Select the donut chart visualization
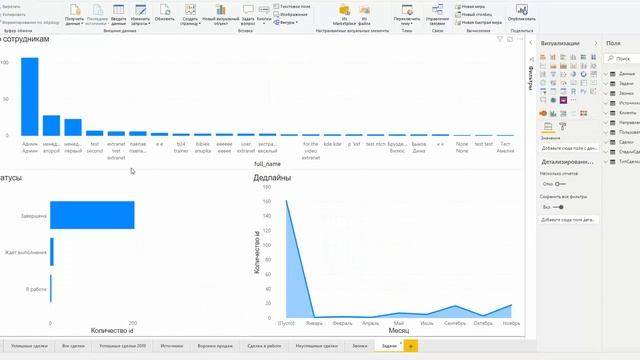 (x=584, y=74)
